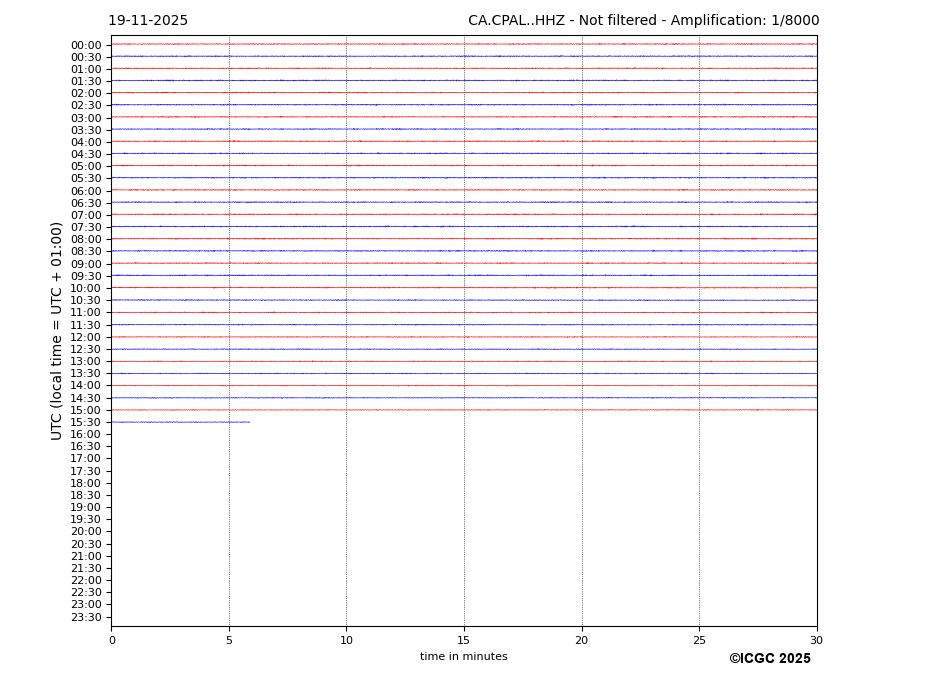Viewport: 927px width, 696px height.
Task: Click the right end of the partial 15:30 trace
Action: pos(249,422)
